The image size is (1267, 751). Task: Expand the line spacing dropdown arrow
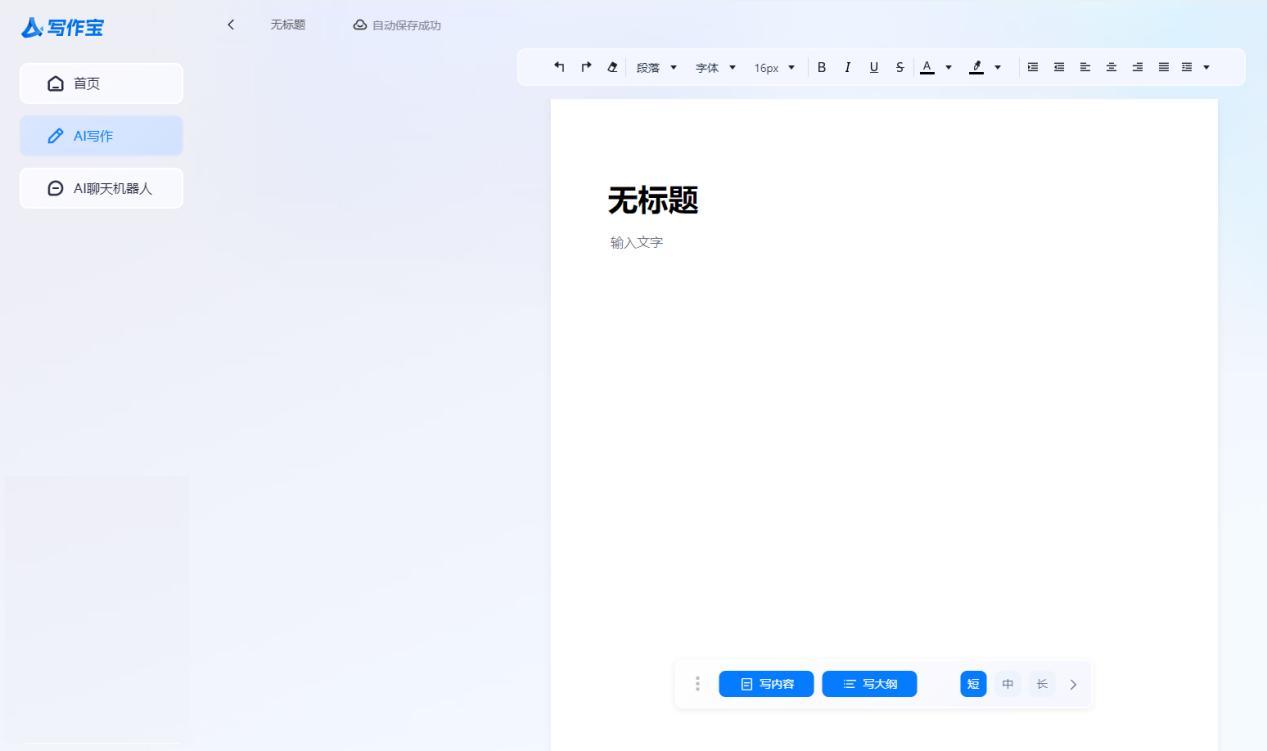click(1206, 67)
